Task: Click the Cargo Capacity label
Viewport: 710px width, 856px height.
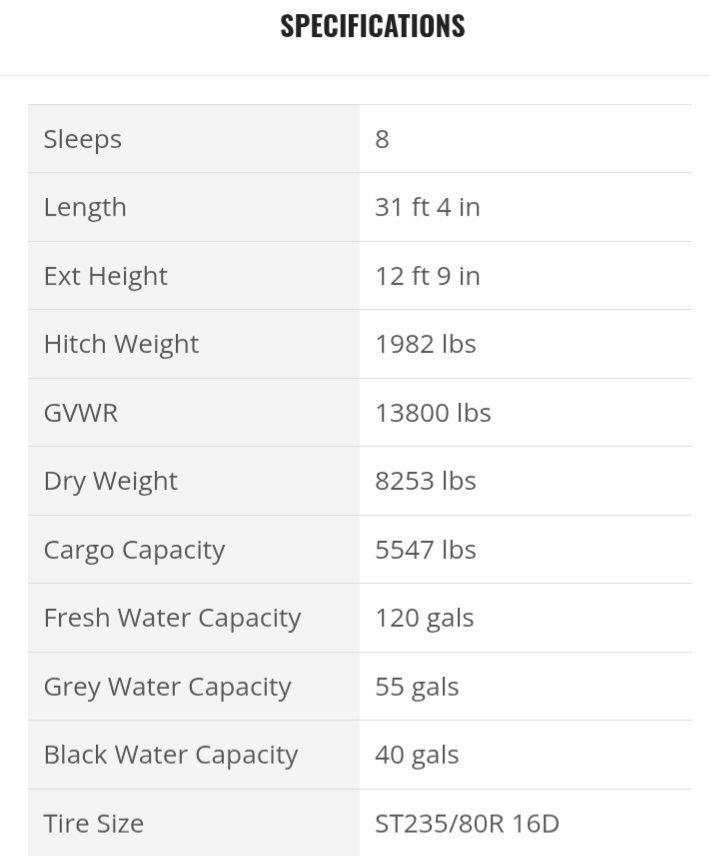Action: [x=134, y=550]
